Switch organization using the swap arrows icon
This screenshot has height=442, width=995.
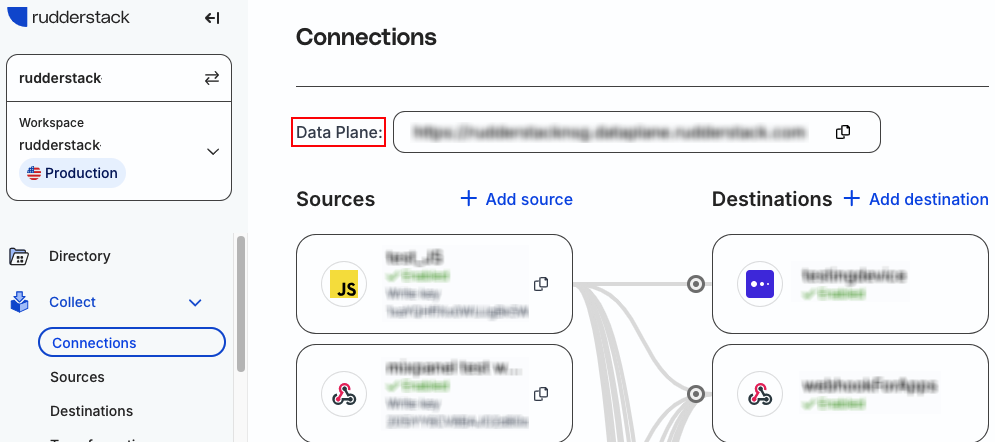[212, 78]
